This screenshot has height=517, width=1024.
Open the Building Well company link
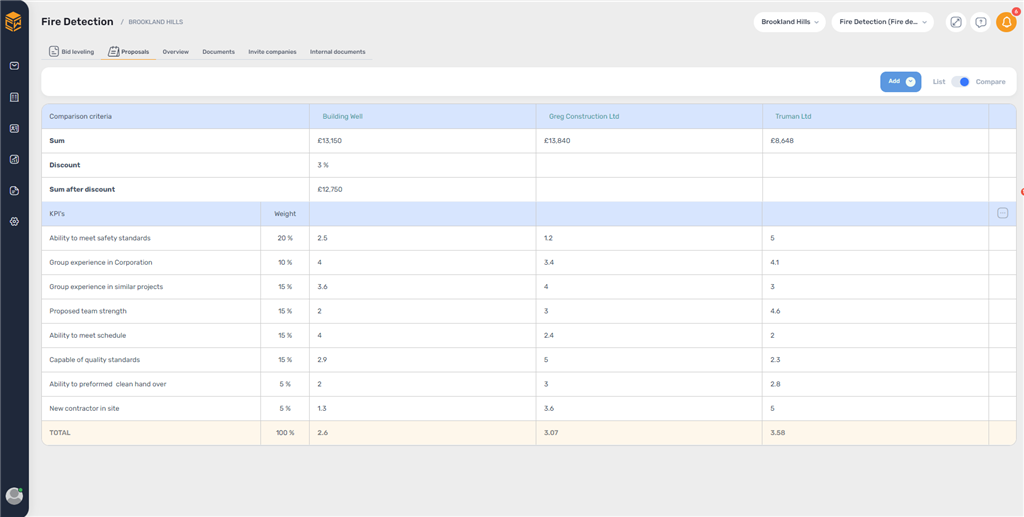point(342,116)
